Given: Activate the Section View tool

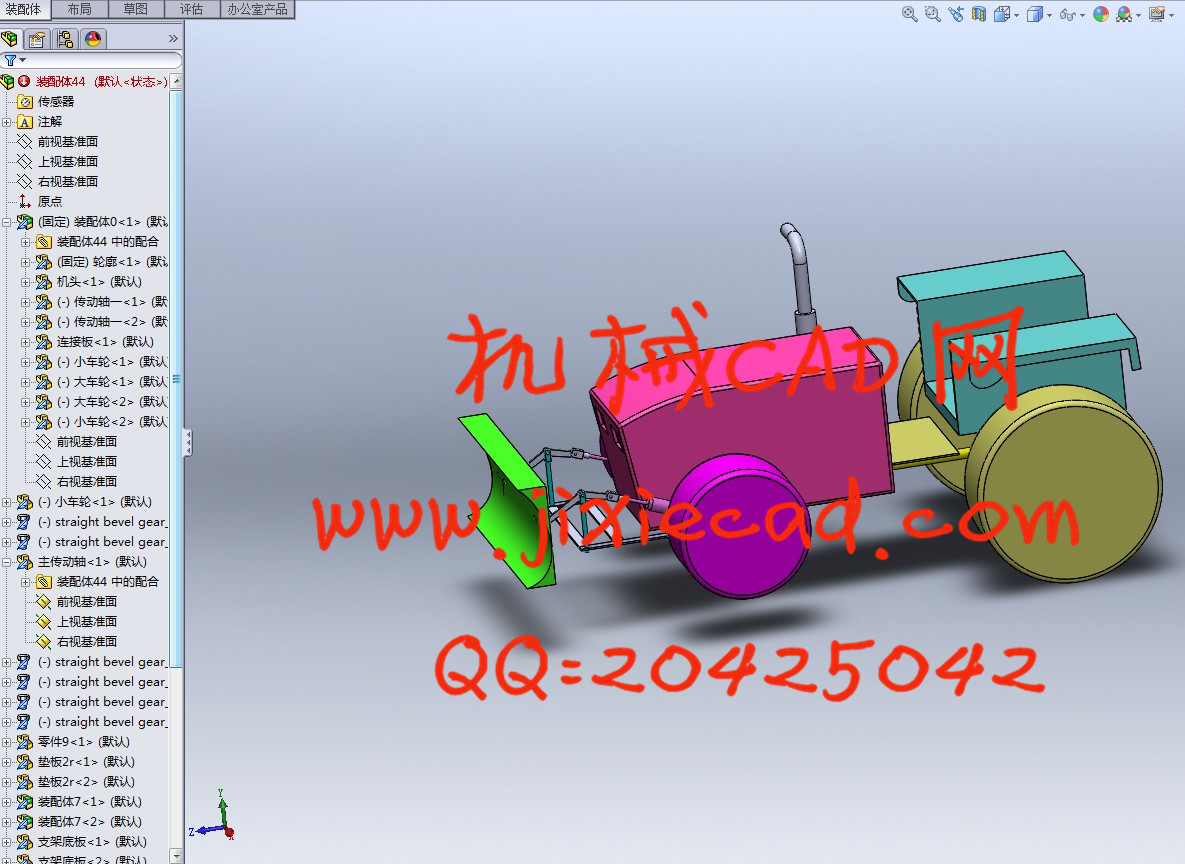Looking at the screenshot, I should (x=979, y=14).
